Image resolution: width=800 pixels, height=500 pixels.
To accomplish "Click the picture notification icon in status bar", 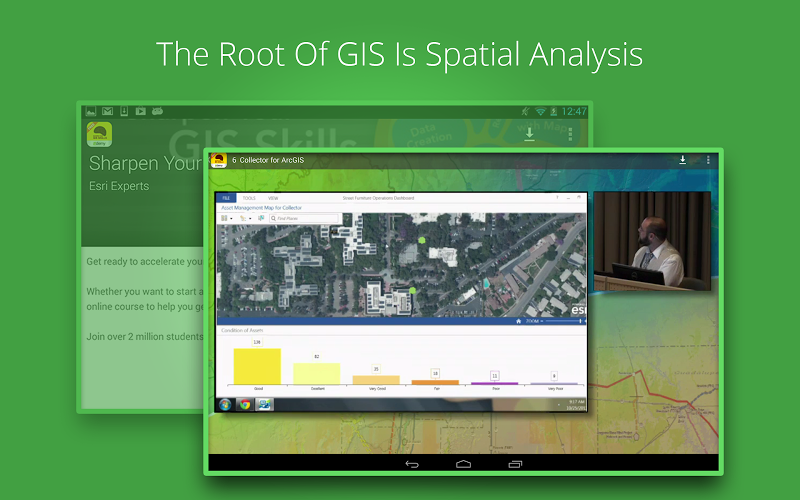I will pos(91,111).
